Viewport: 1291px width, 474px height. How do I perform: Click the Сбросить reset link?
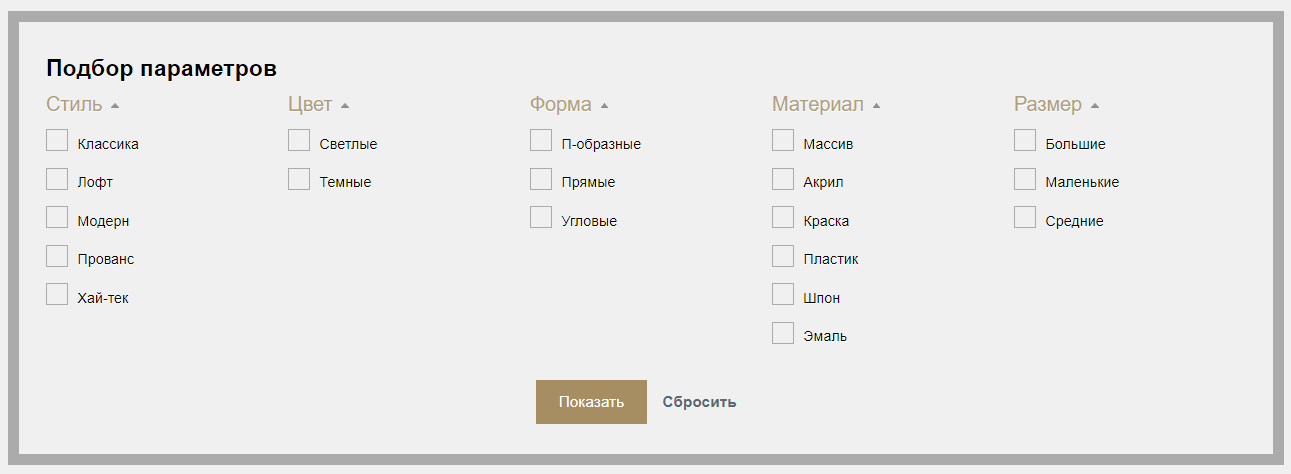(699, 402)
